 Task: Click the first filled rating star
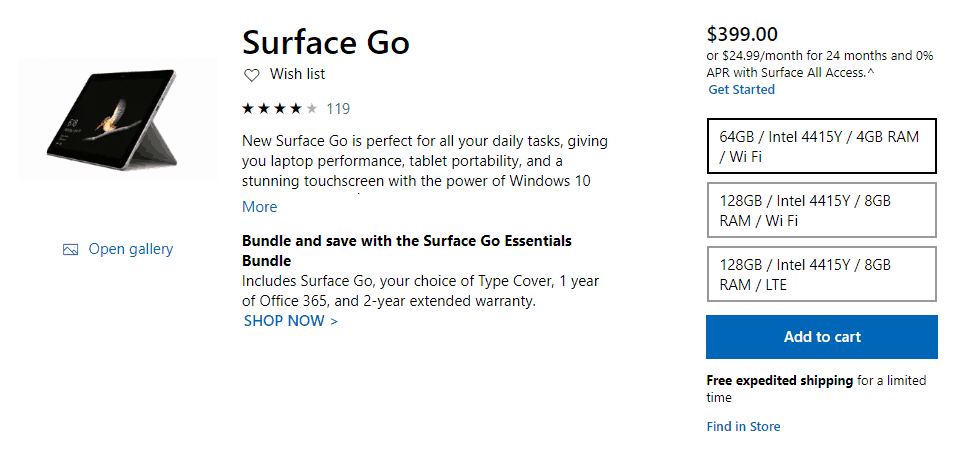coord(248,109)
